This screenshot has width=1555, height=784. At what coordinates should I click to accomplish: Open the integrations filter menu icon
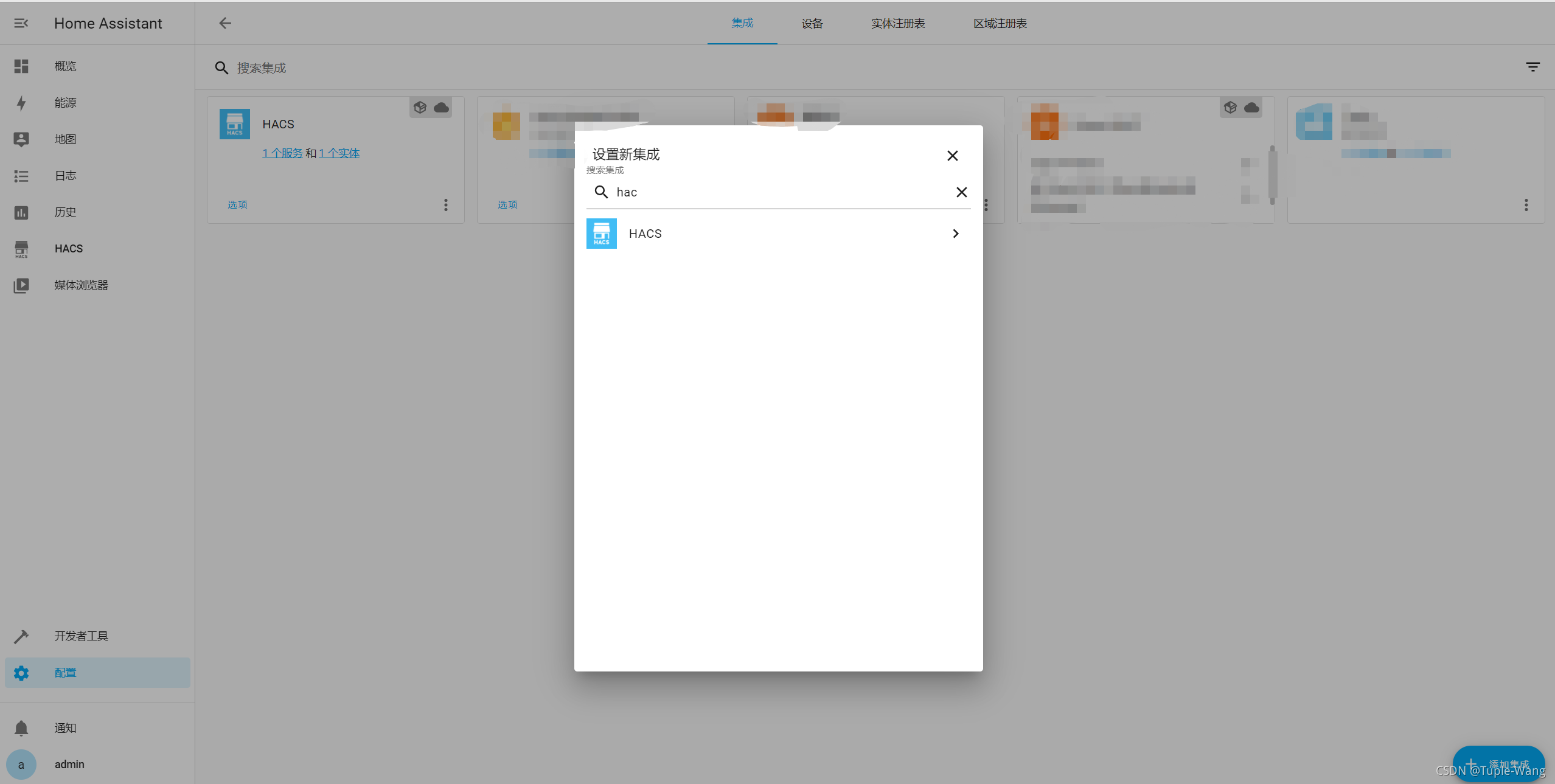(x=1532, y=67)
